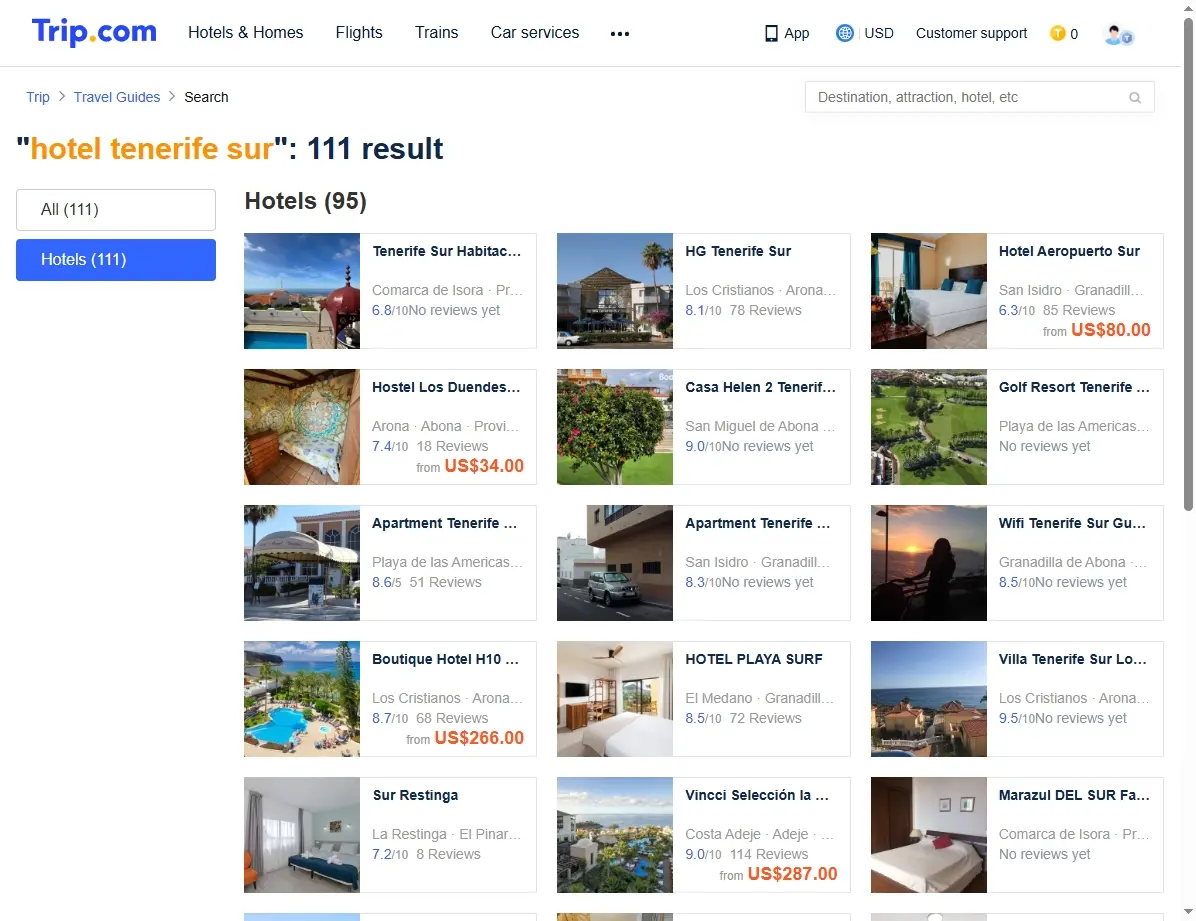Click the US$80.00 price
The height and width of the screenshot is (921, 1196).
point(1111,330)
